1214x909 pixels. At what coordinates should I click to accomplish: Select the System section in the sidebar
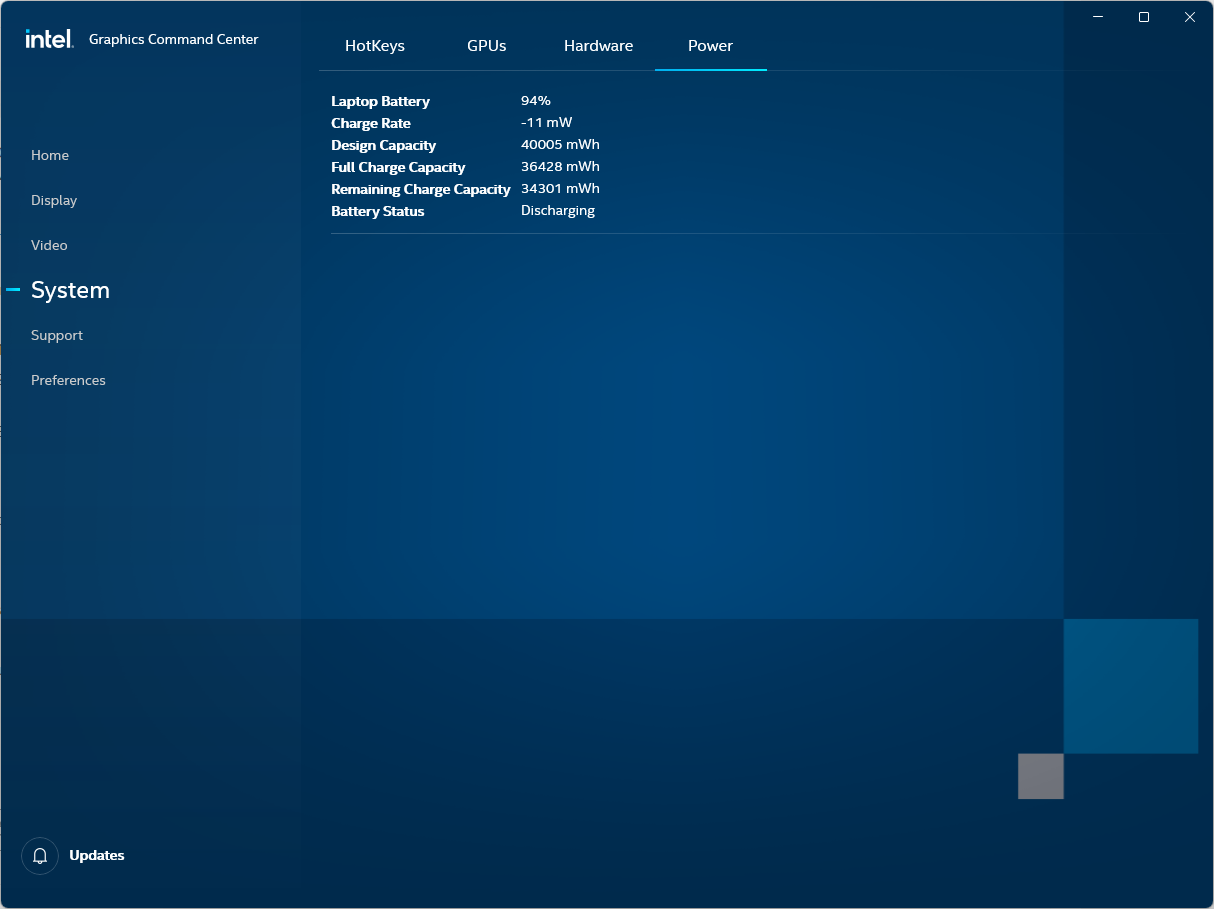point(70,290)
